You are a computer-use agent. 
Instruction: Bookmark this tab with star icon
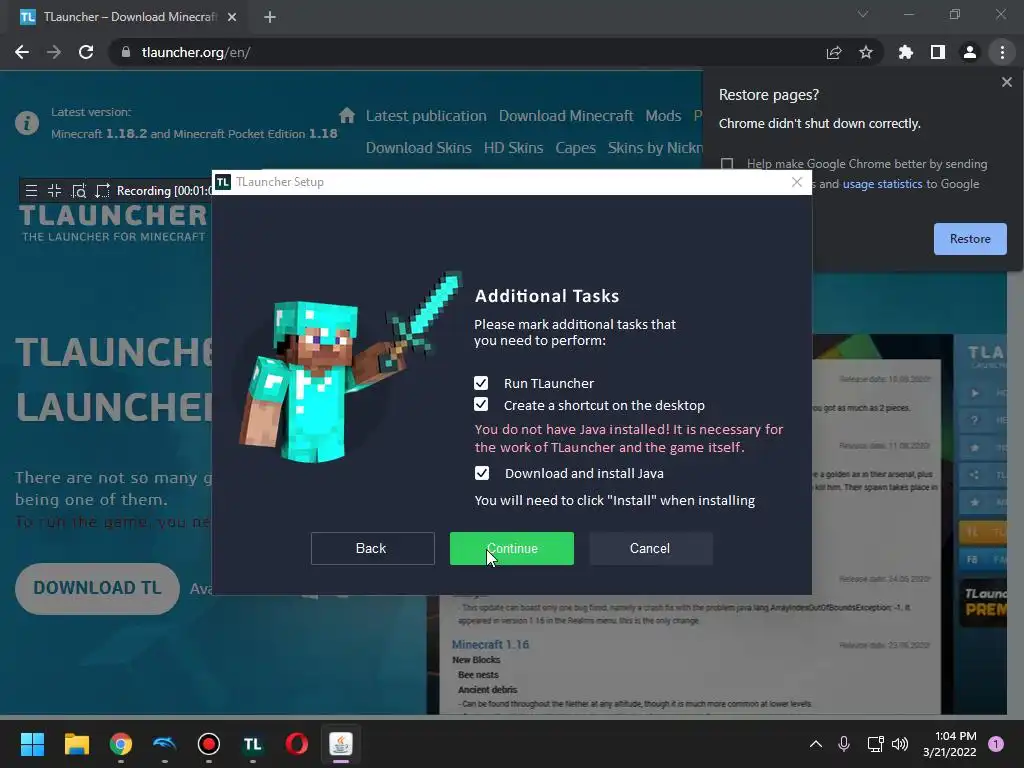pyautogui.click(x=865, y=52)
